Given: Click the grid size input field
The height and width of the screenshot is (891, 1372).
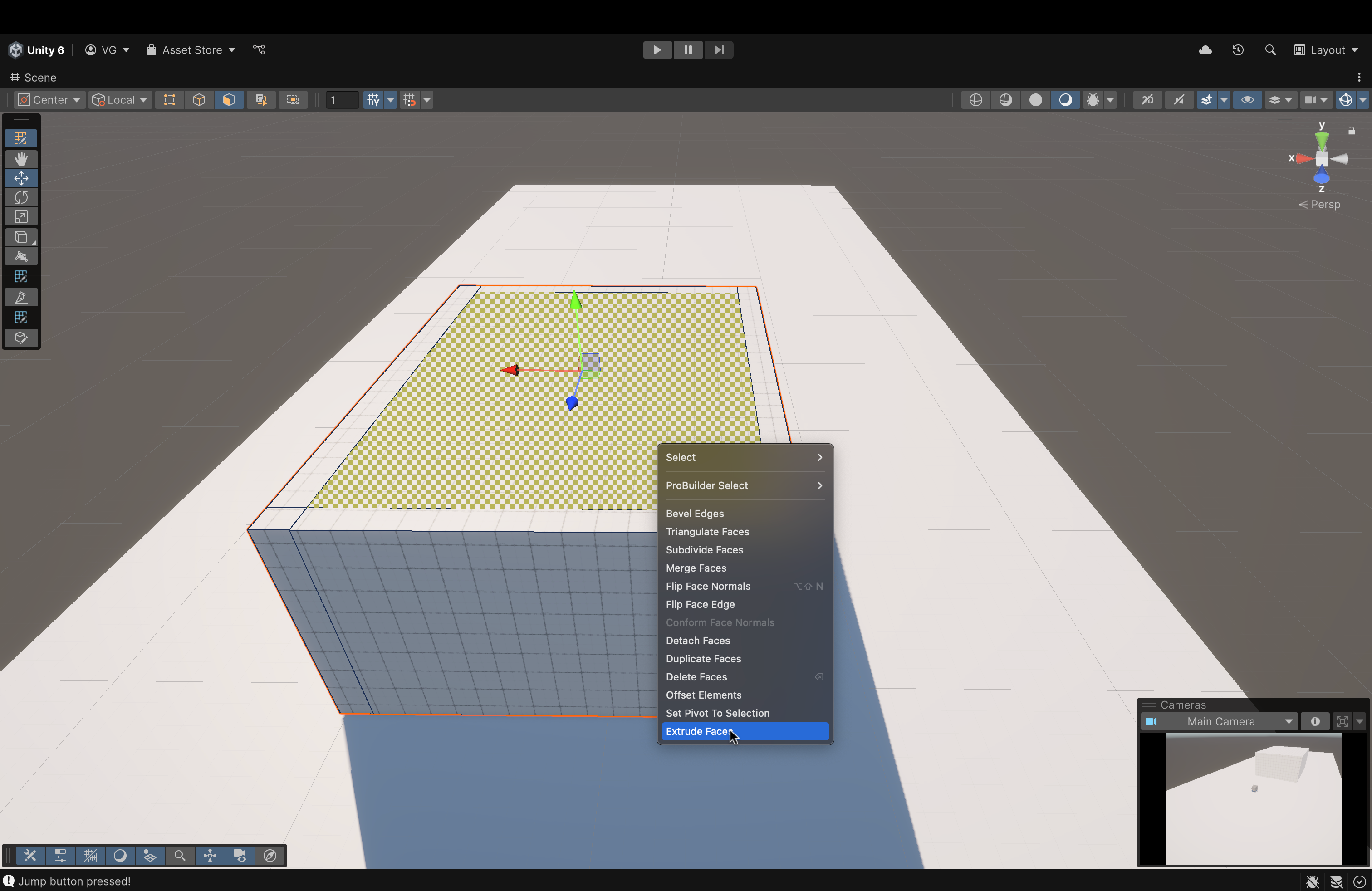Looking at the screenshot, I should (x=342, y=100).
